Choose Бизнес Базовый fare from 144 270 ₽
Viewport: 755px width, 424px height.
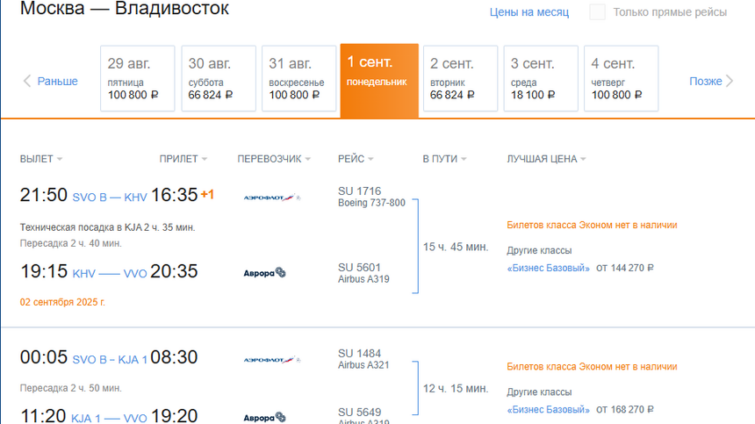(548, 268)
